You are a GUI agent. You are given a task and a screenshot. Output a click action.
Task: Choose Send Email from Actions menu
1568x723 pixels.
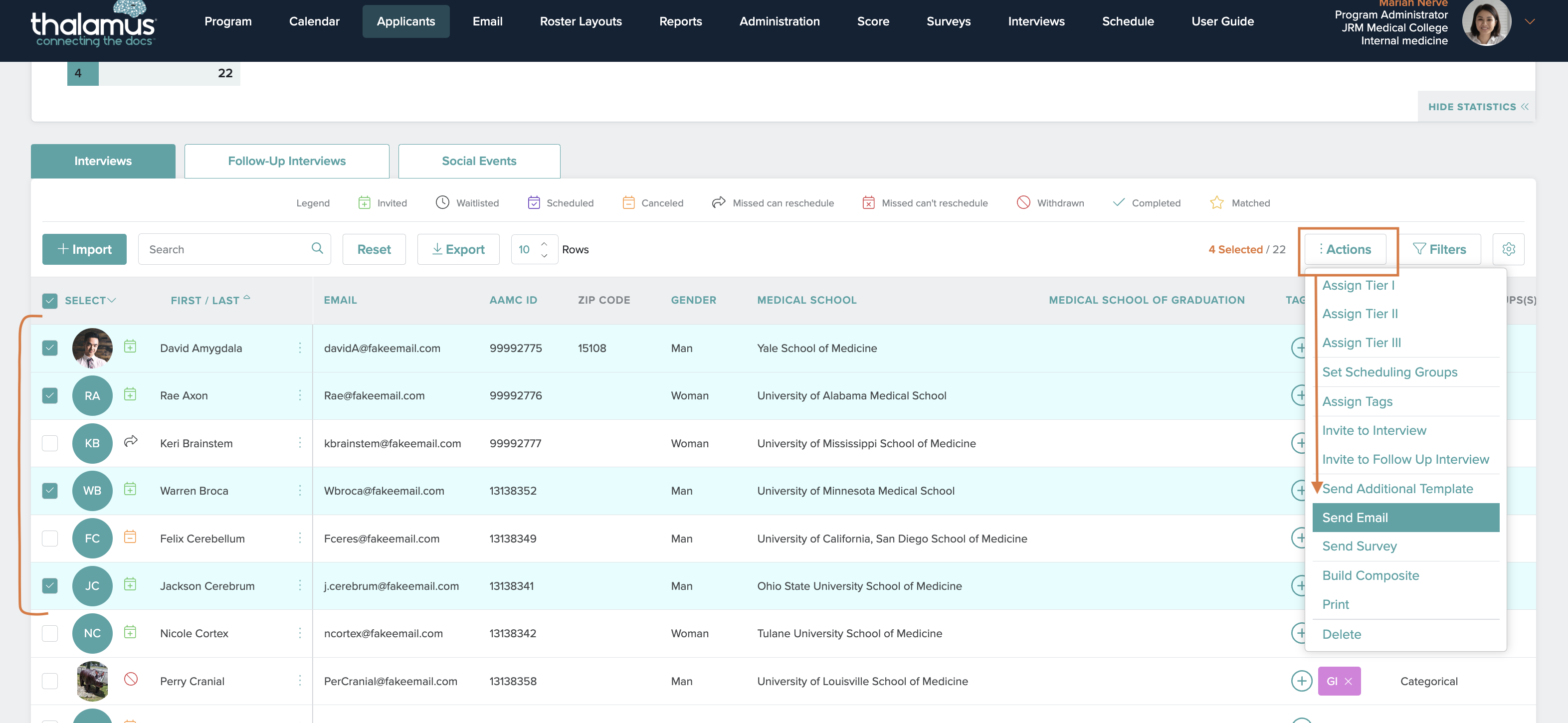pyautogui.click(x=1405, y=517)
